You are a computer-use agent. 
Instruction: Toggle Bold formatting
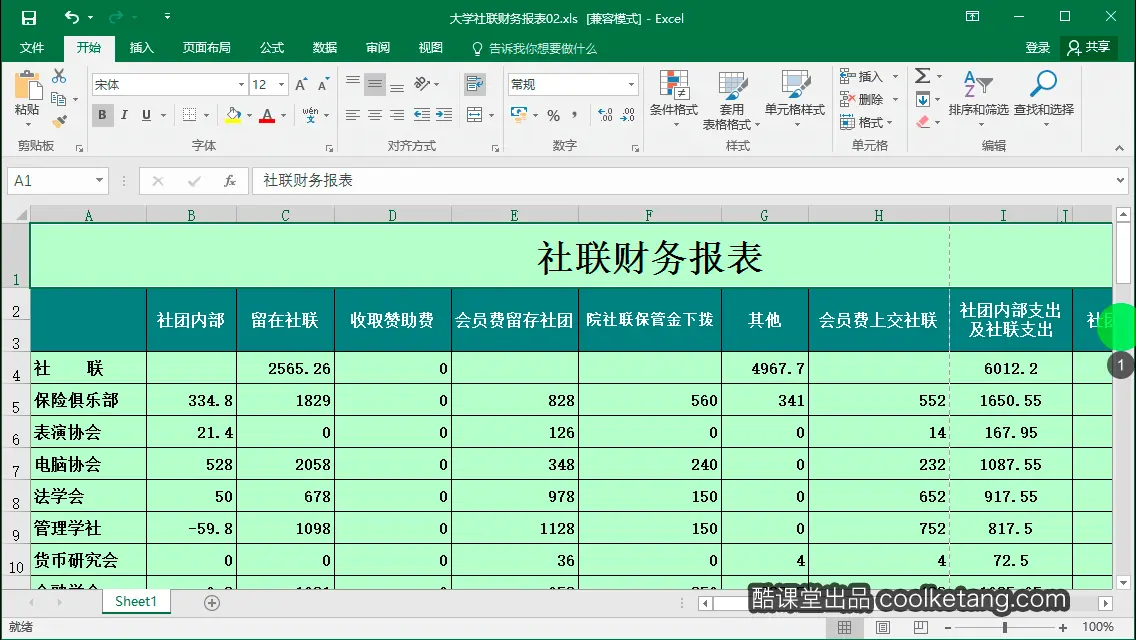[x=102, y=115]
